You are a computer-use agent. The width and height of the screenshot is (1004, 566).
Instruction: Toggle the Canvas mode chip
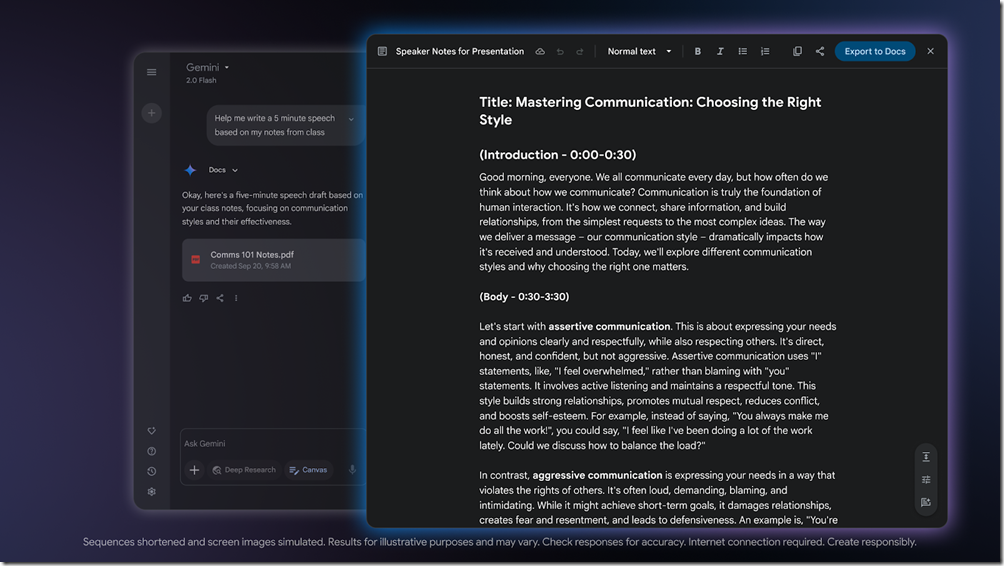(308, 470)
